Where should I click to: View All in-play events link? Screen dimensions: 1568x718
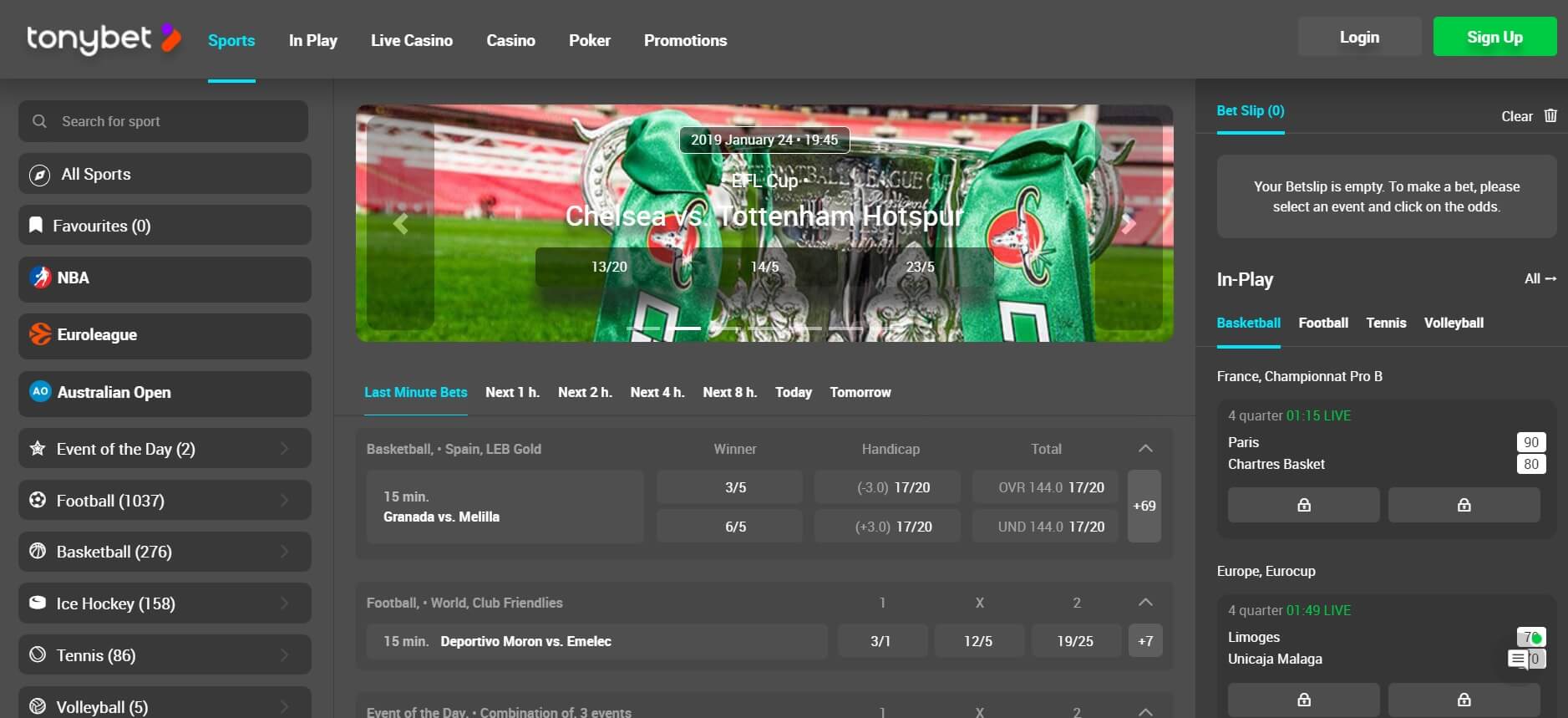point(1540,278)
